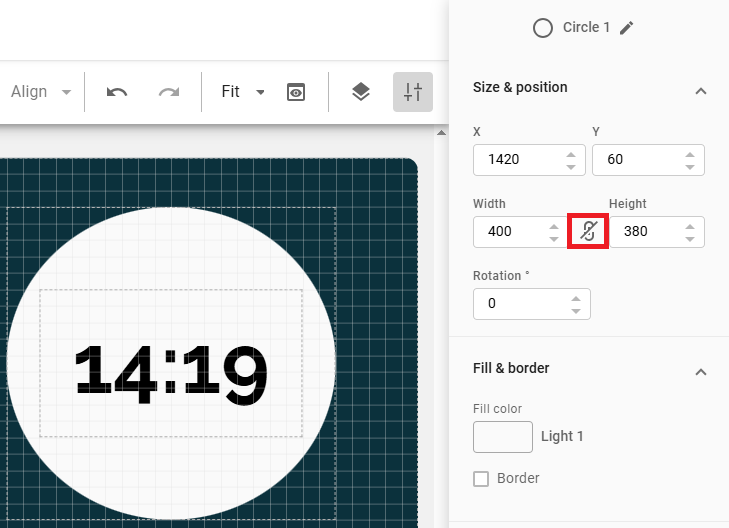This screenshot has height=528, width=729.
Task: Decrease the X value with down arrow
Action: point(571,166)
